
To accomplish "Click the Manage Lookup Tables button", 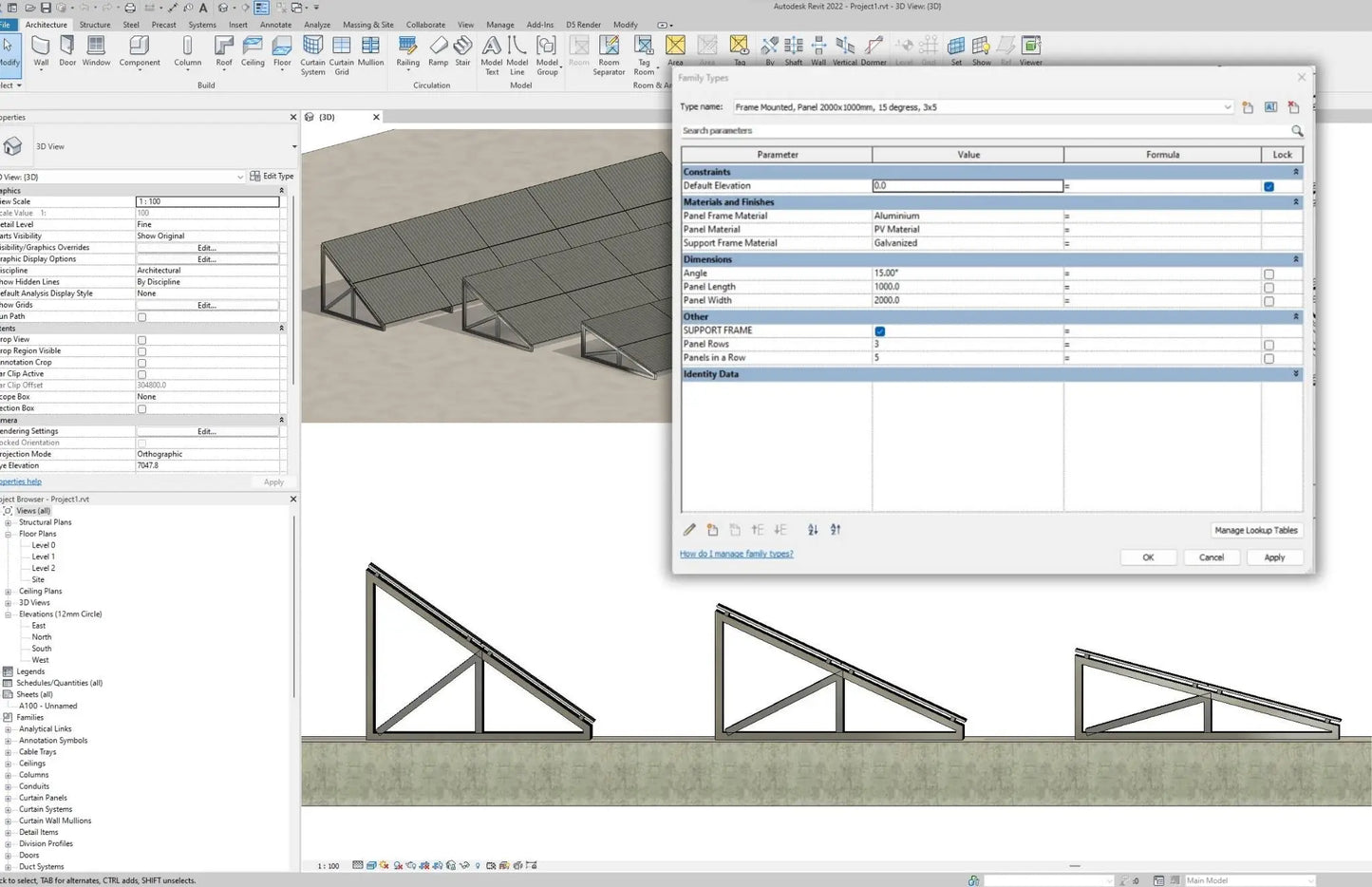I will click(x=1255, y=531).
